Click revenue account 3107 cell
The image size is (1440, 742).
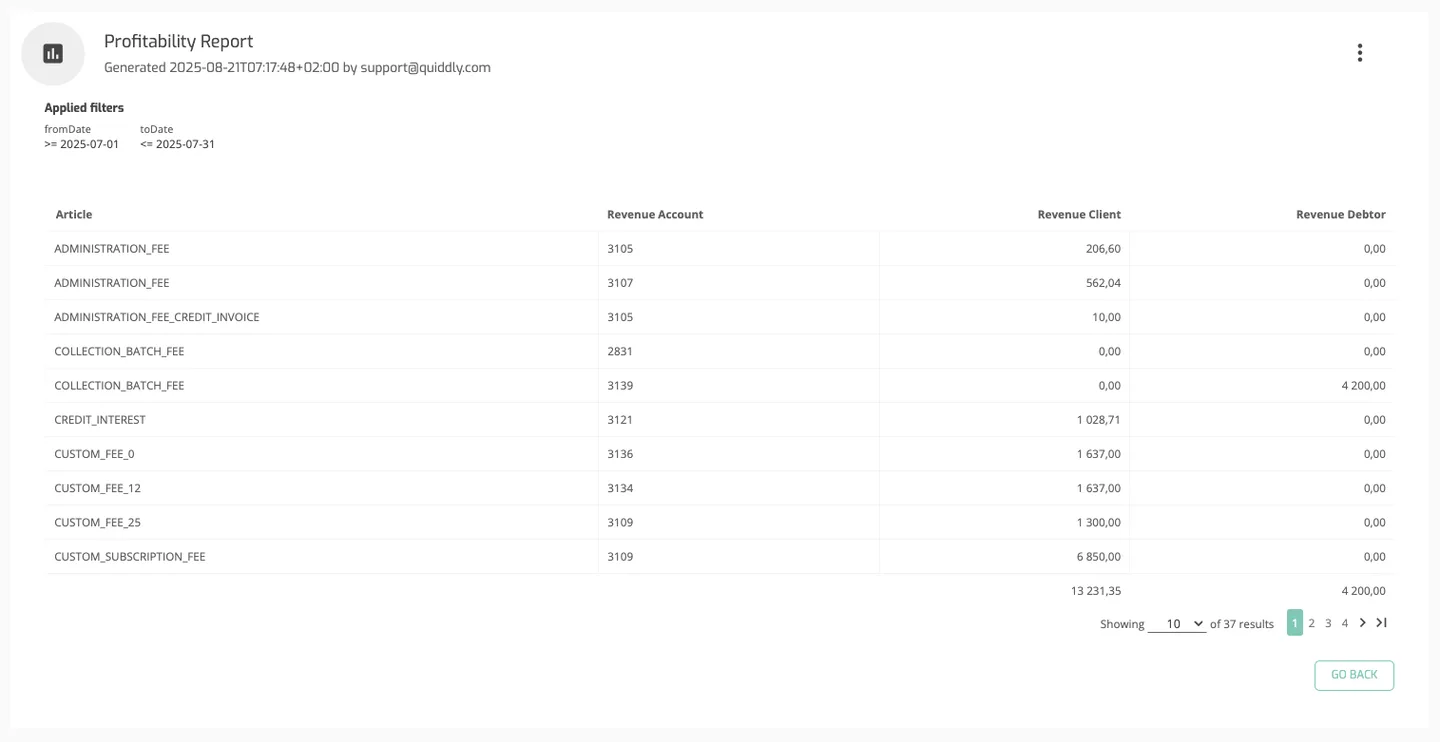click(x=739, y=283)
